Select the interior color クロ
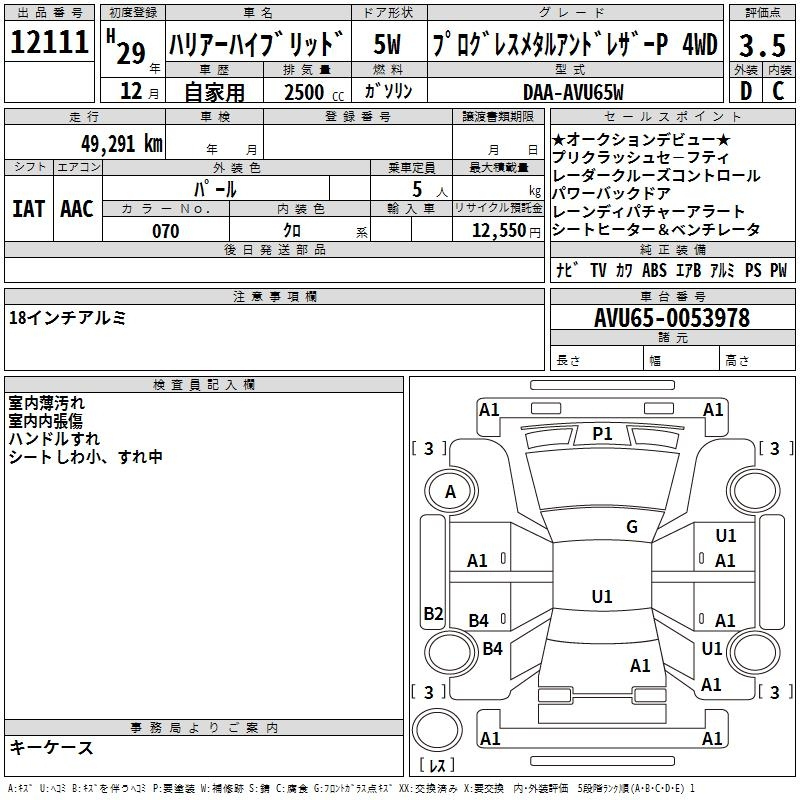The image size is (800, 800). click(x=292, y=231)
